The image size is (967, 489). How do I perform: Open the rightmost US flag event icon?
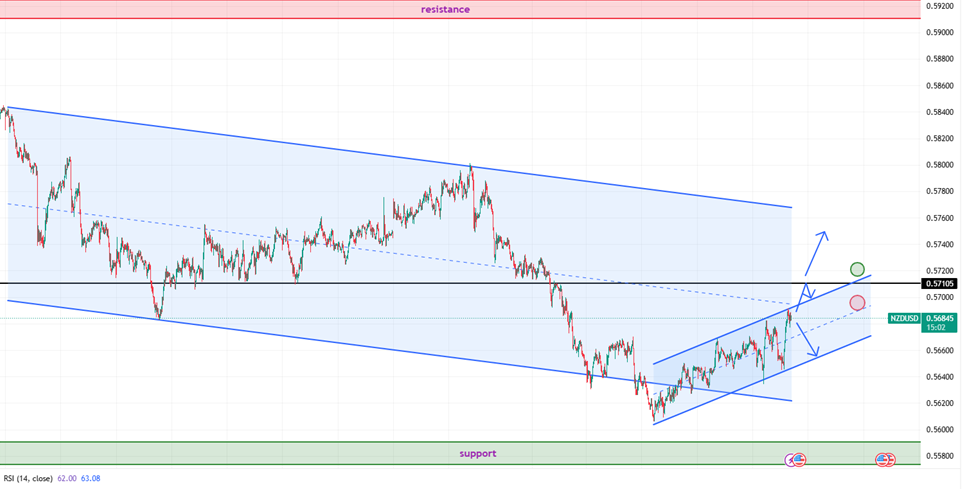tap(888, 460)
